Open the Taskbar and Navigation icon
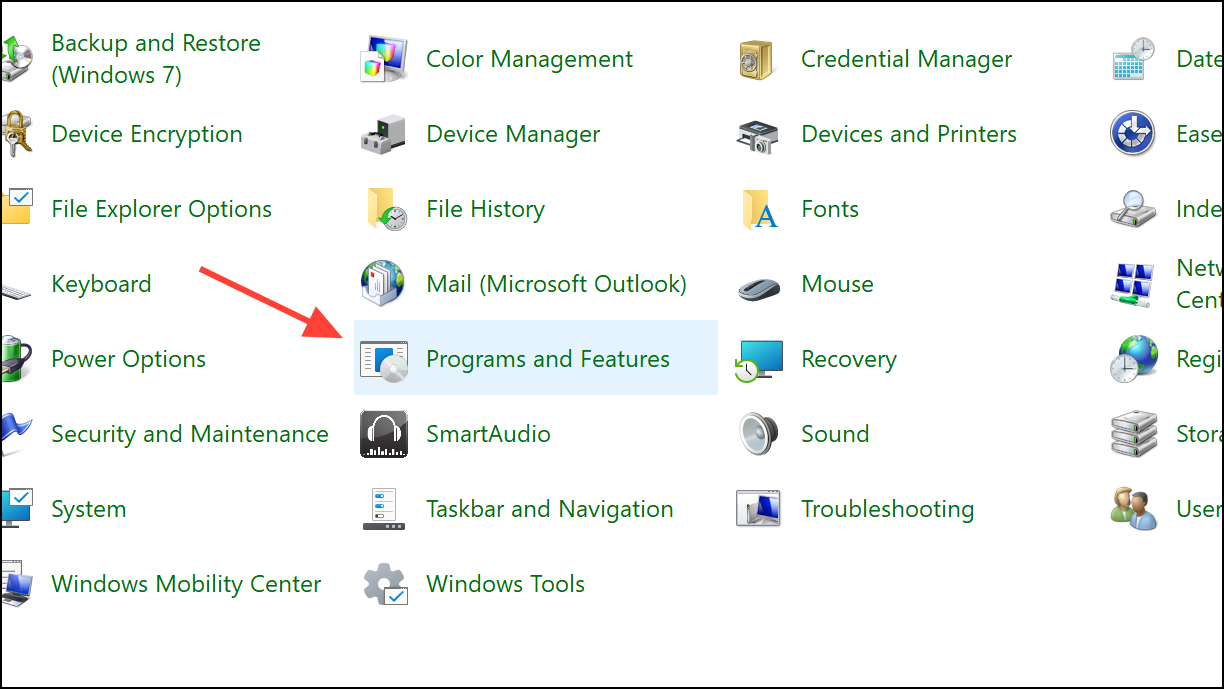 coord(384,509)
